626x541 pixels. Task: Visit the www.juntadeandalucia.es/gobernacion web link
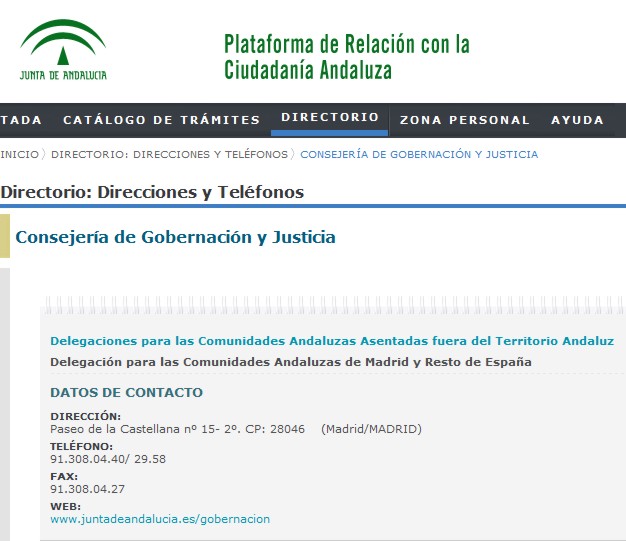click(x=160, y=519)
